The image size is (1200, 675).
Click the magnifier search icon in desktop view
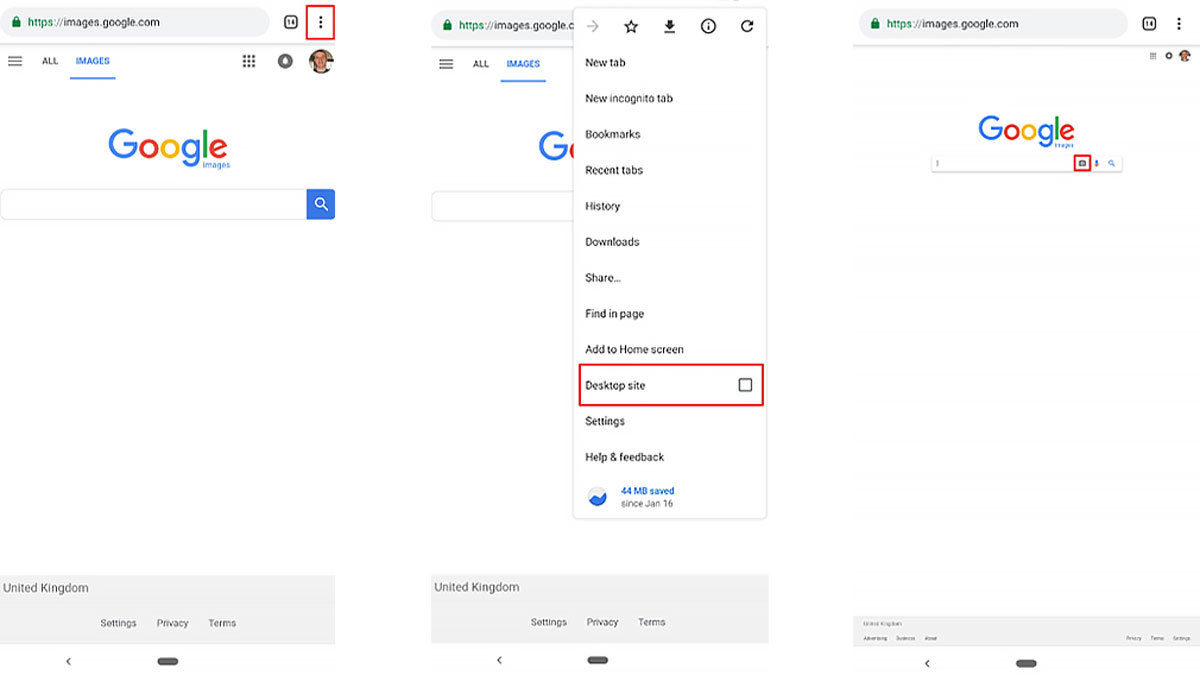point(1111,163)
